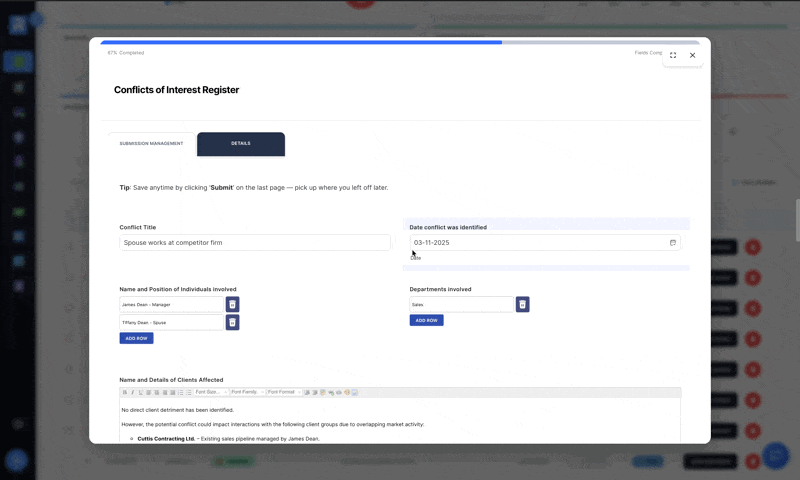Justify text in the editor
This screenshot has height=480, width=800.
coord(173,392)
